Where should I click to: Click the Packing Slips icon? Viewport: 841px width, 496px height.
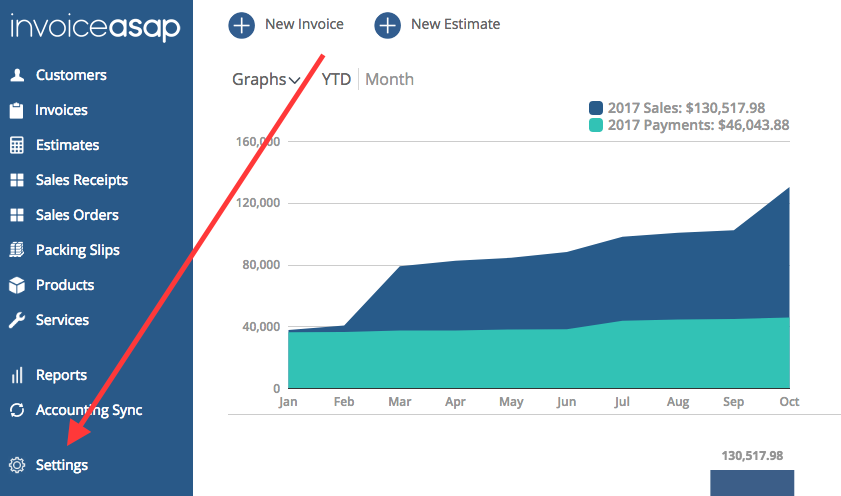pos(16,250)
